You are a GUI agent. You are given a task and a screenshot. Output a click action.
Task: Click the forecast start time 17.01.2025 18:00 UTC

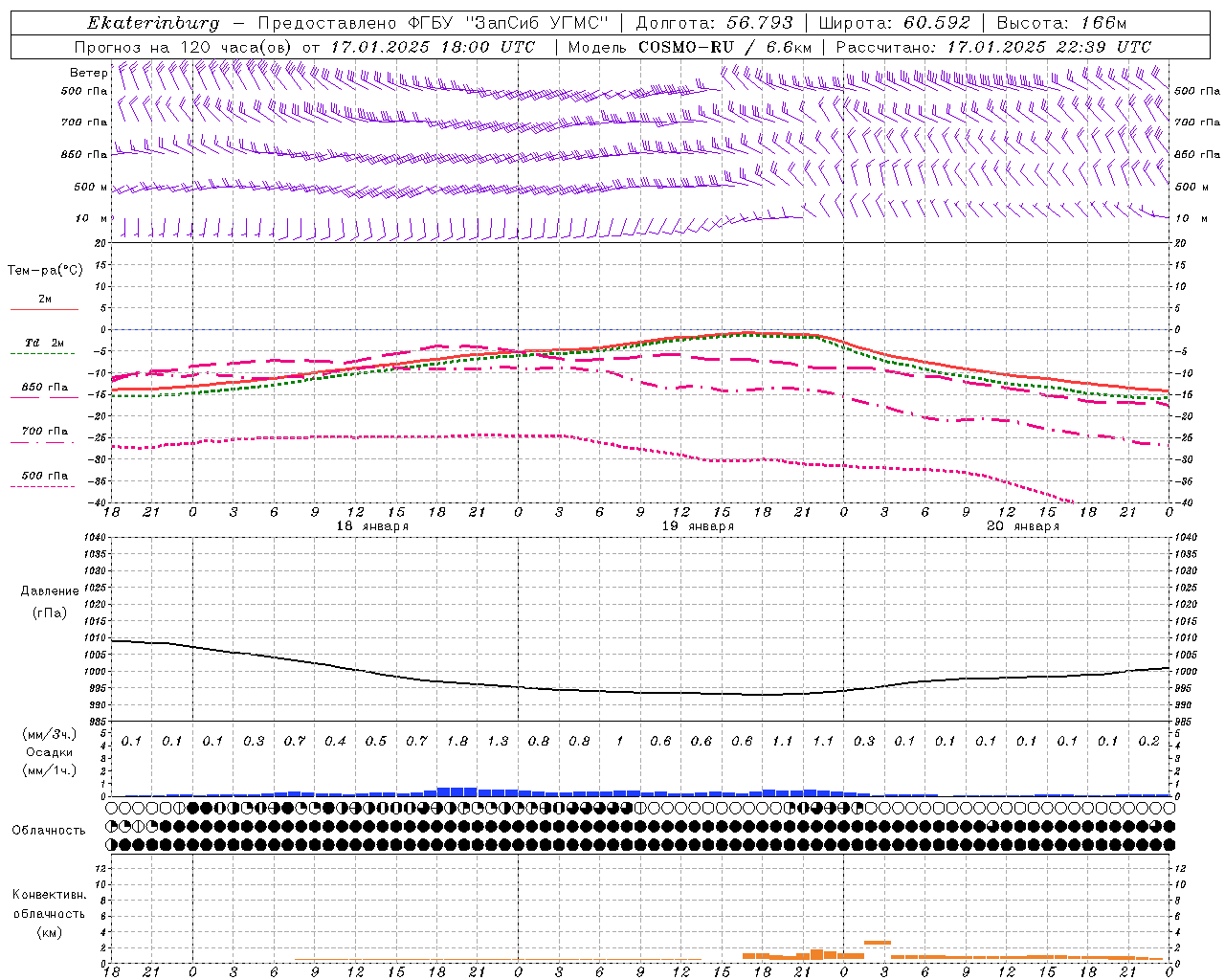433,47
